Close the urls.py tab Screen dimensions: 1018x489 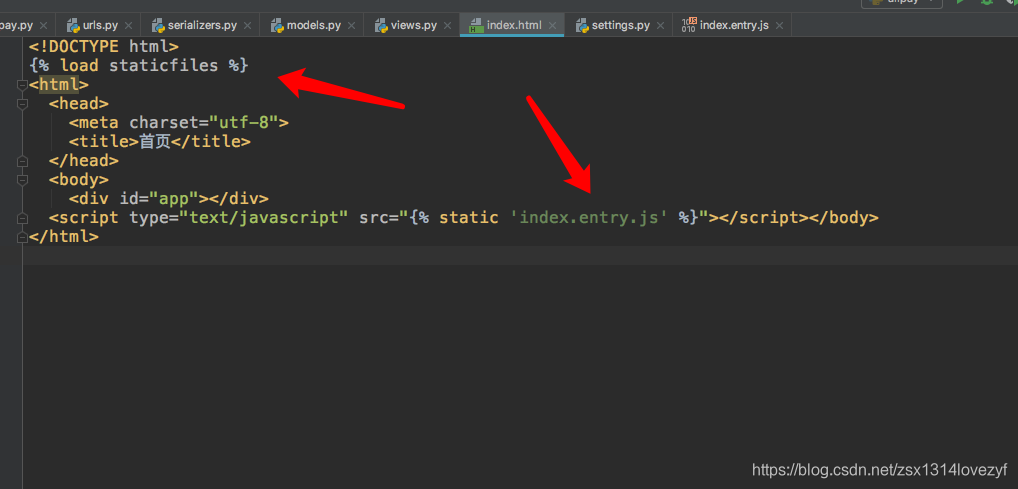[x=129, y=26]
